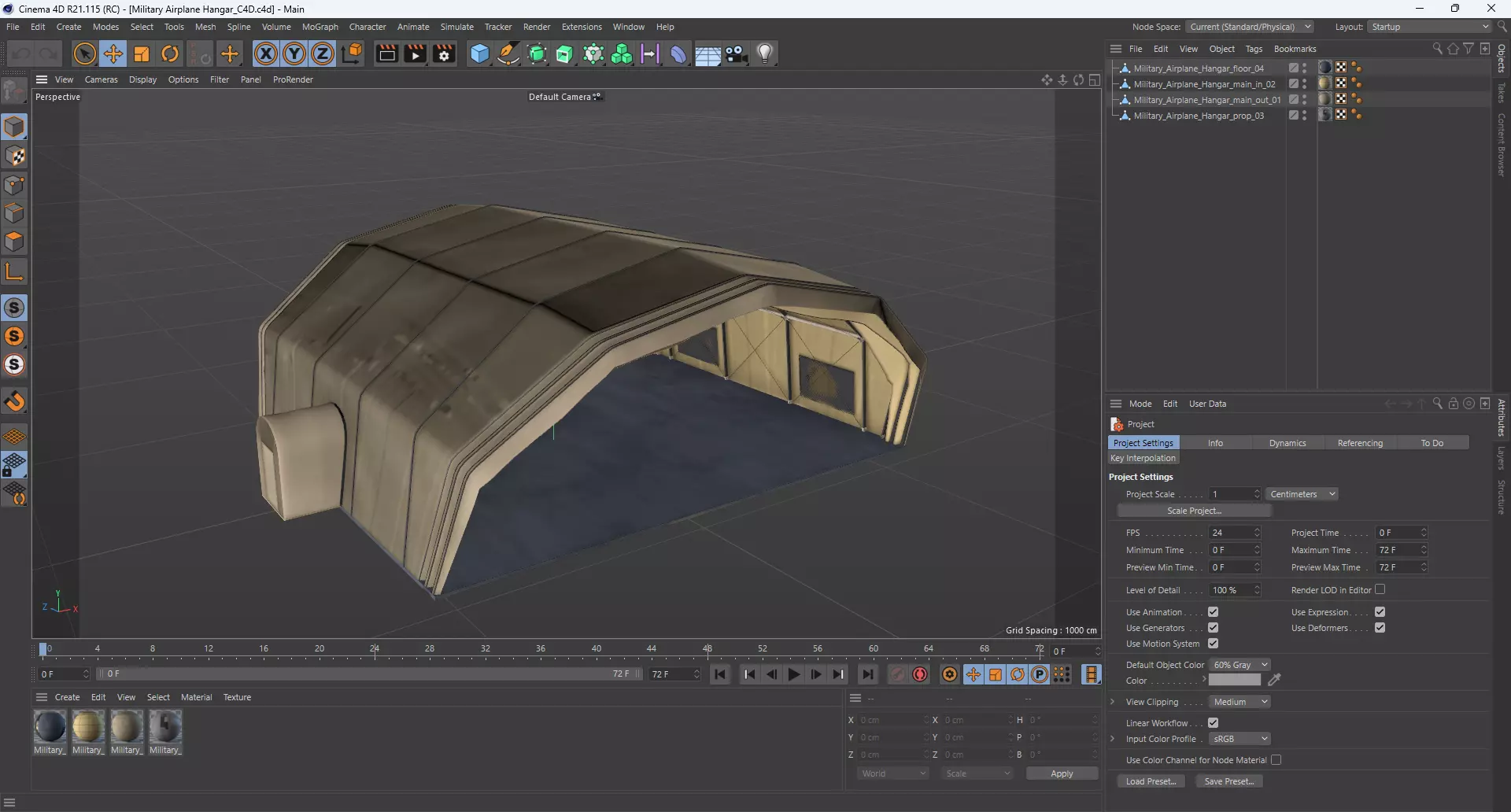Image resolution: width=1511 pixels, height=812 pixels.
Task: Open the material manager Create menu
Action: click(67, 697)
